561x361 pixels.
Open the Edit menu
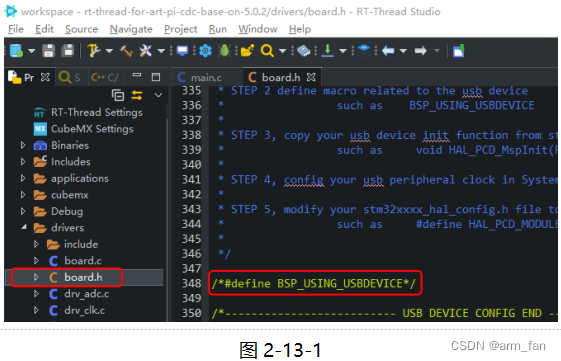(x=44, y=29)
